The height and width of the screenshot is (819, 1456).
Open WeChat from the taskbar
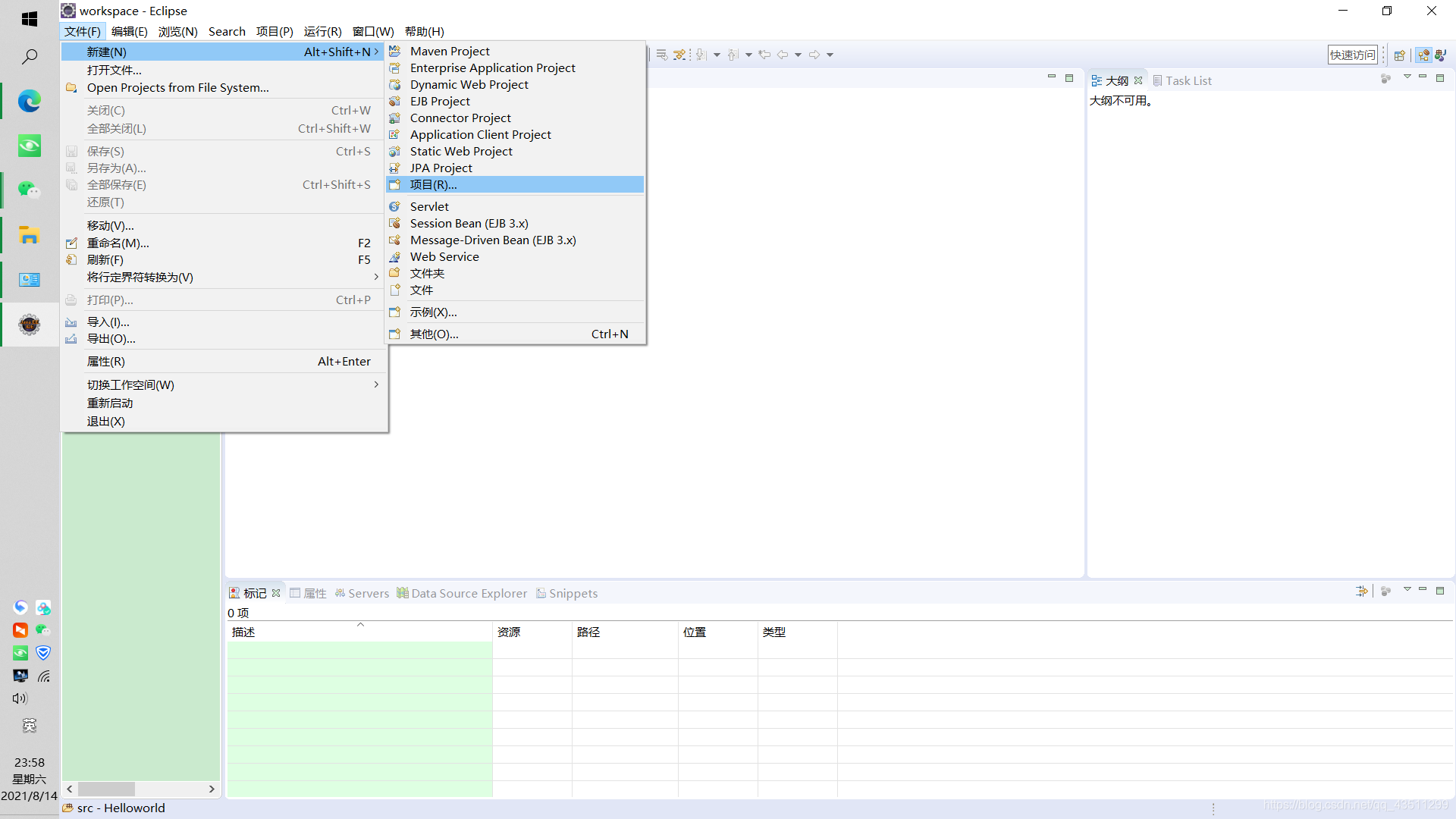pos(30,190)
